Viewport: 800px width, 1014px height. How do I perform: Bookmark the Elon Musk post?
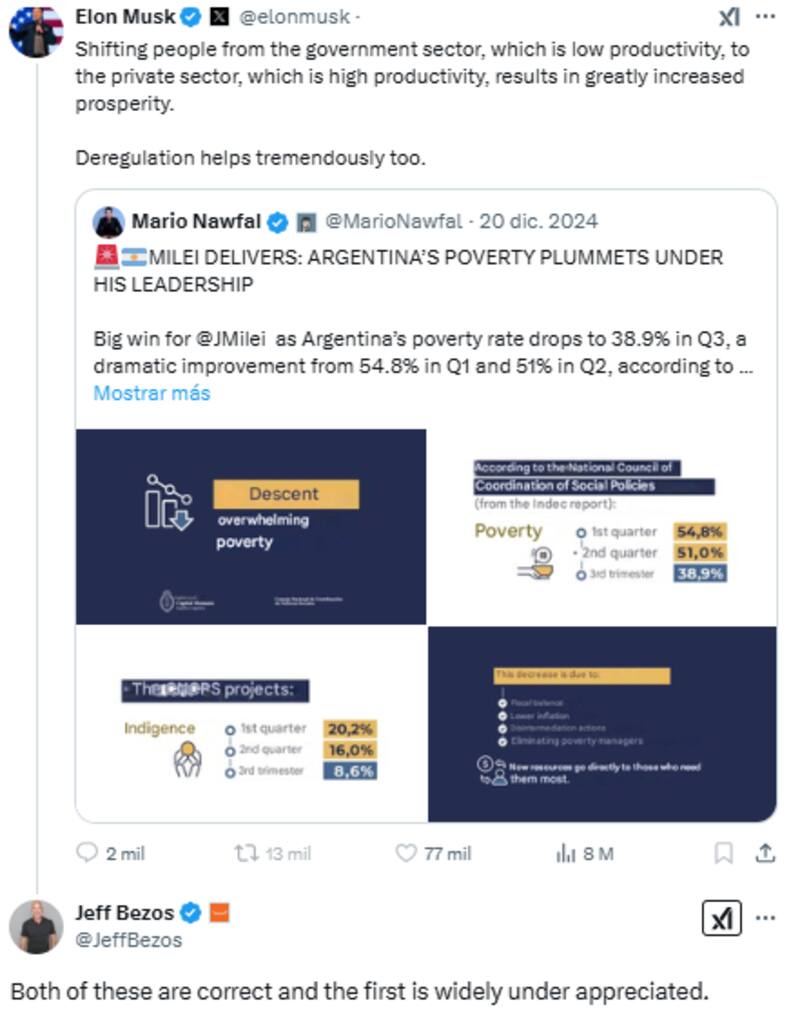(723, 853)
